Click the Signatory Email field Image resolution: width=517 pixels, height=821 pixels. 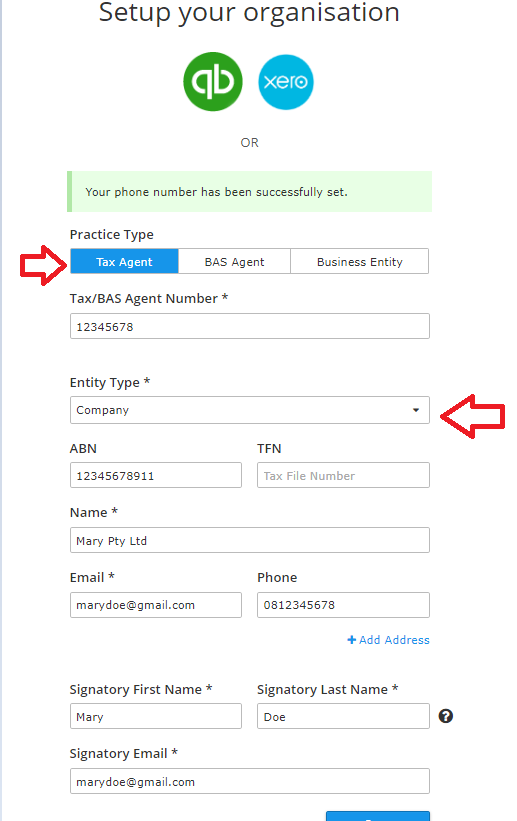click(x=250, y=781)
